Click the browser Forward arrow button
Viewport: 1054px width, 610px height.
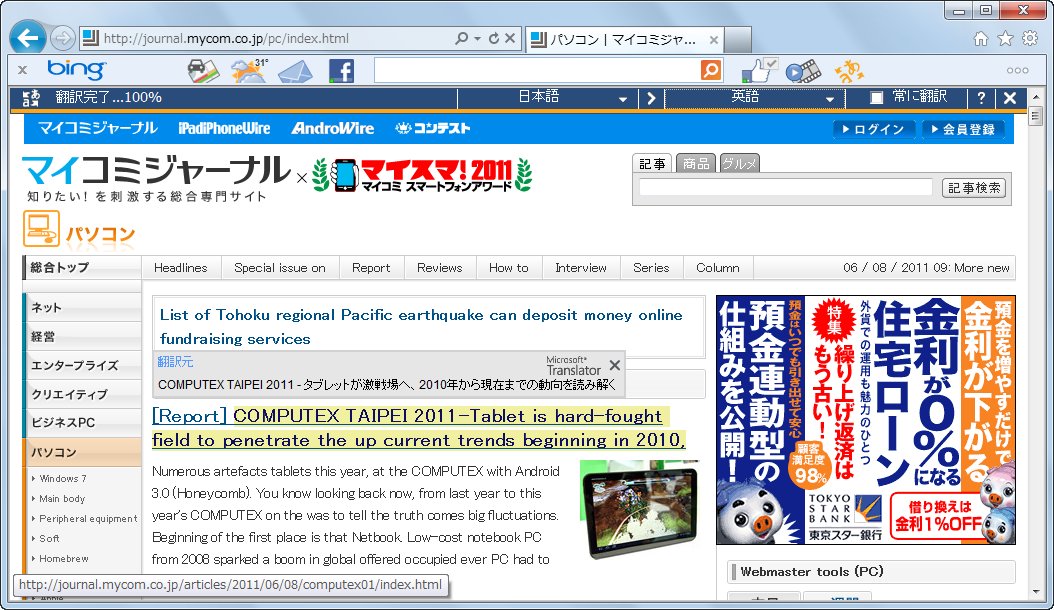pyautogui.click(x=63, y=38)
